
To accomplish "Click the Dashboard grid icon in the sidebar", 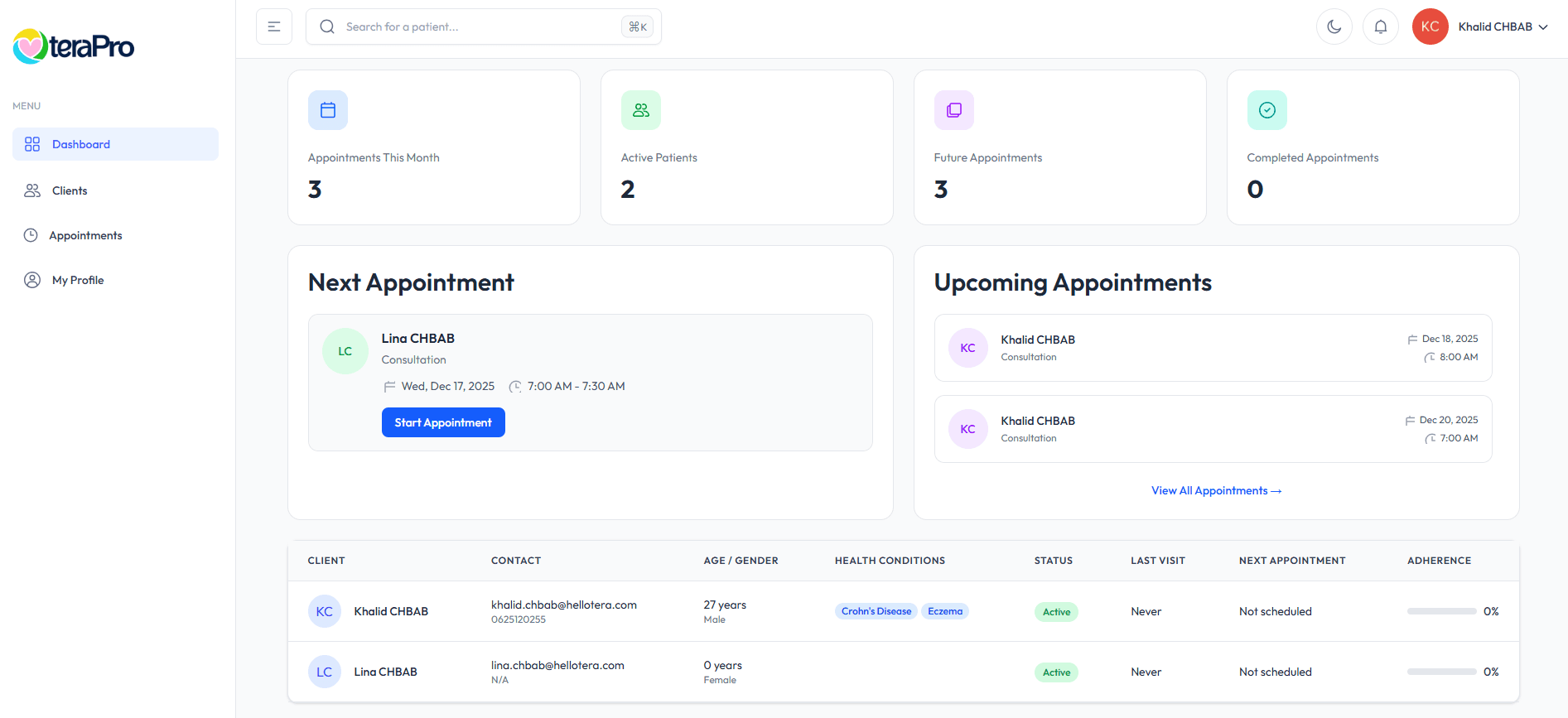I will 32,144.
